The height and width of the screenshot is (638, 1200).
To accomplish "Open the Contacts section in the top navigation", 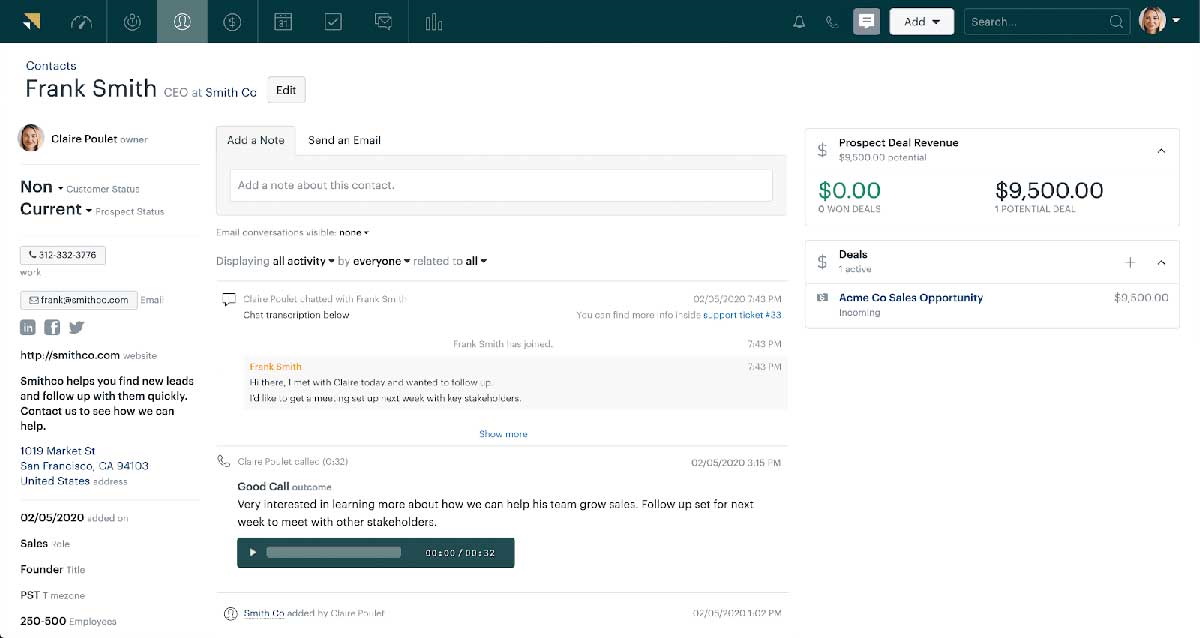I will coord(182,21).
